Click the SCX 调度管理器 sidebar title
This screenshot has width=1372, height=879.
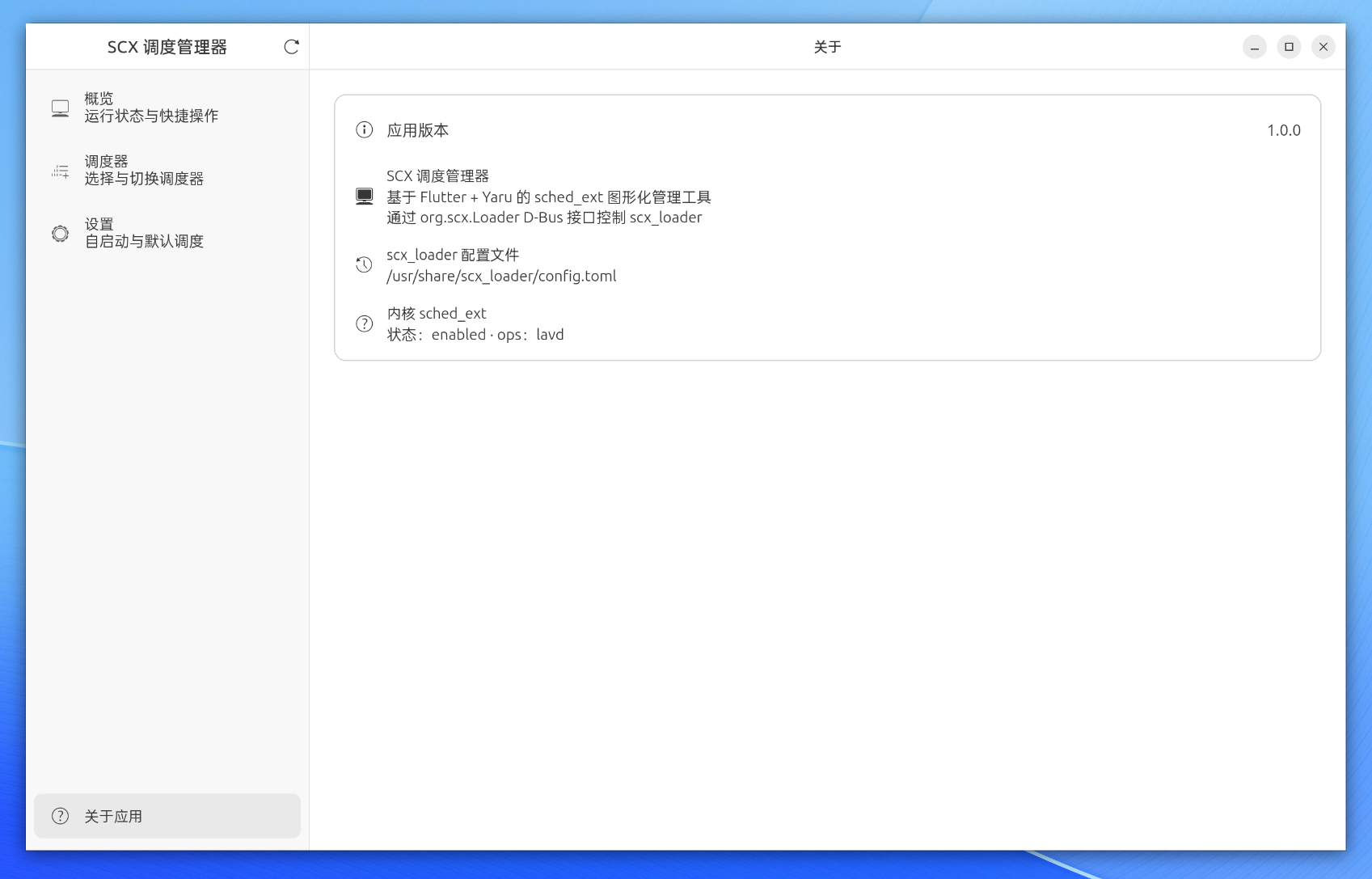pyautogui.click(x=167, y=47)
